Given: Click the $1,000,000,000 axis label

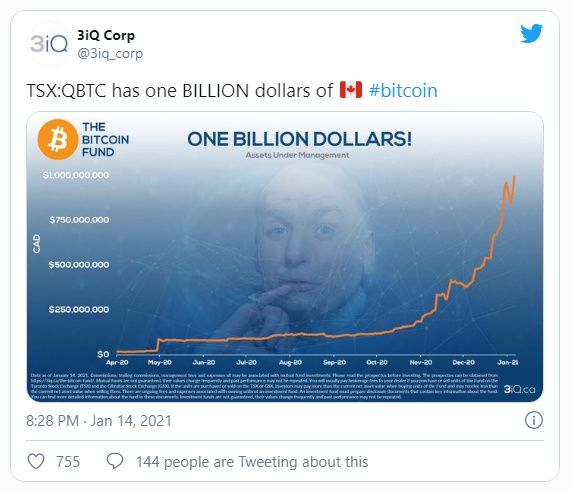Looking at the screenshot, I should pyautogui.click(x=76, y=175).
